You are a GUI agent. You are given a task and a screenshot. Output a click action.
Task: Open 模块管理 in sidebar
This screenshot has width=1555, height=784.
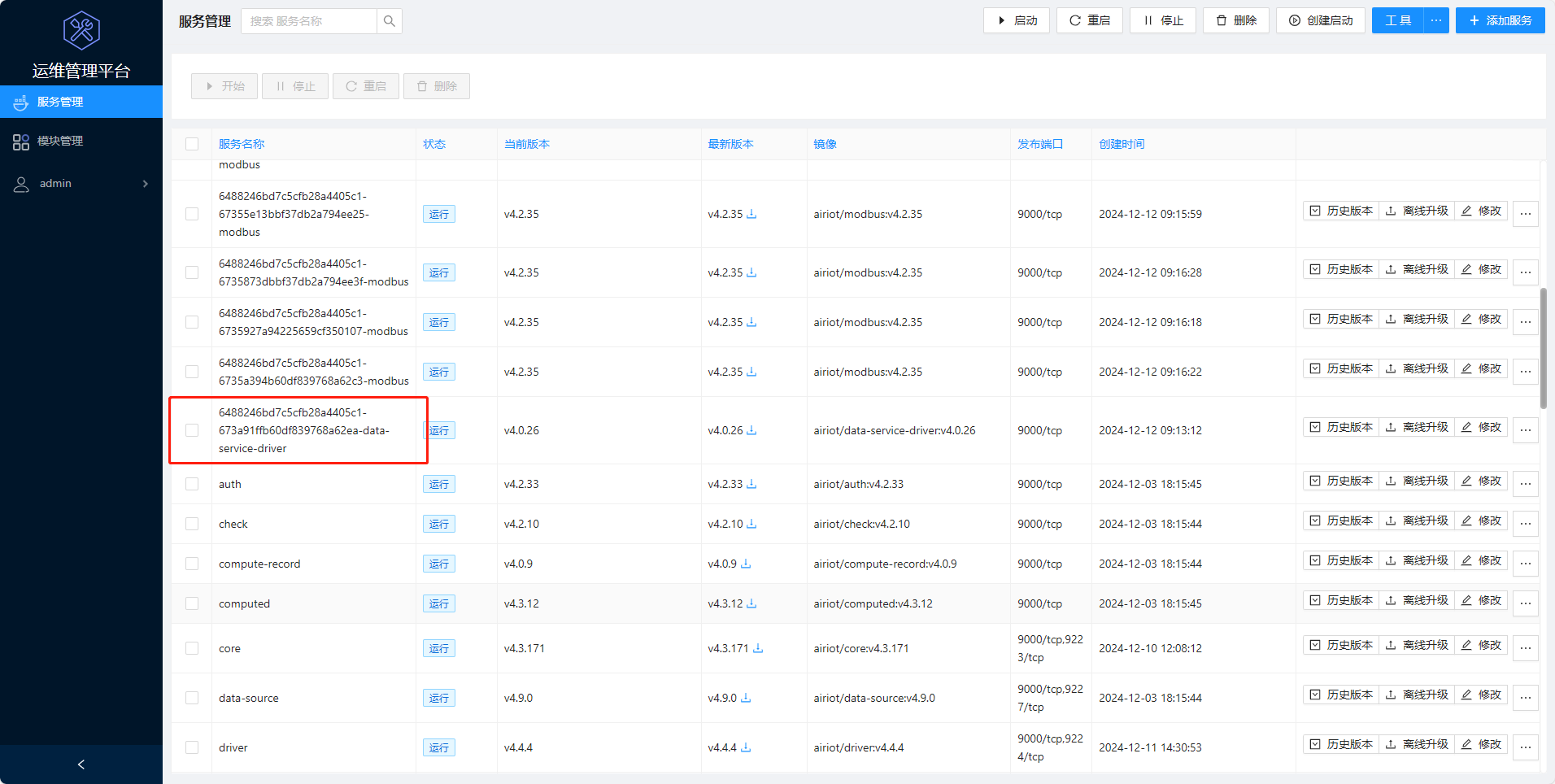click(x=81, y=142)
